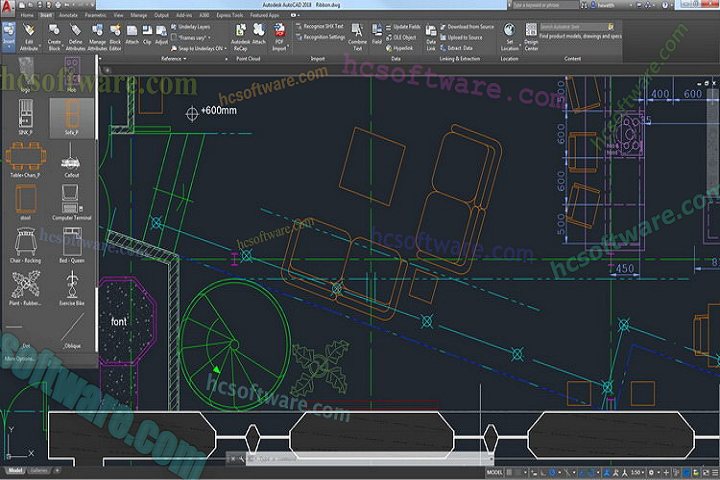Select the Model layout tab
Viewport: 720px width, 480px height.
(x=15, y=471)
